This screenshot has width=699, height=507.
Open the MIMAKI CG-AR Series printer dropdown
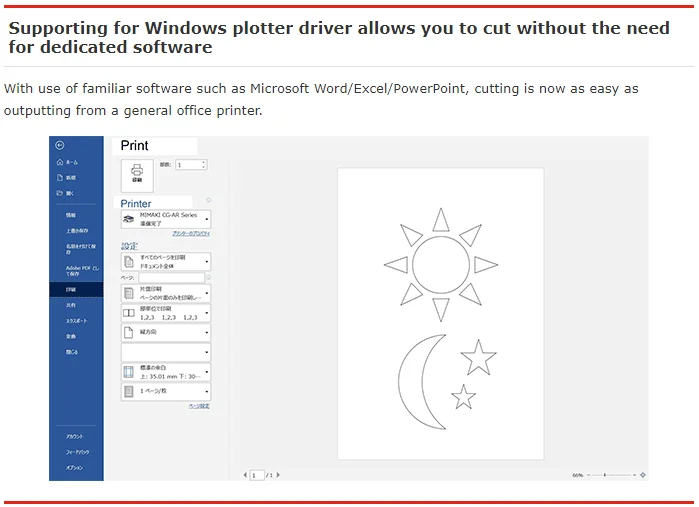tap(166, 219)
